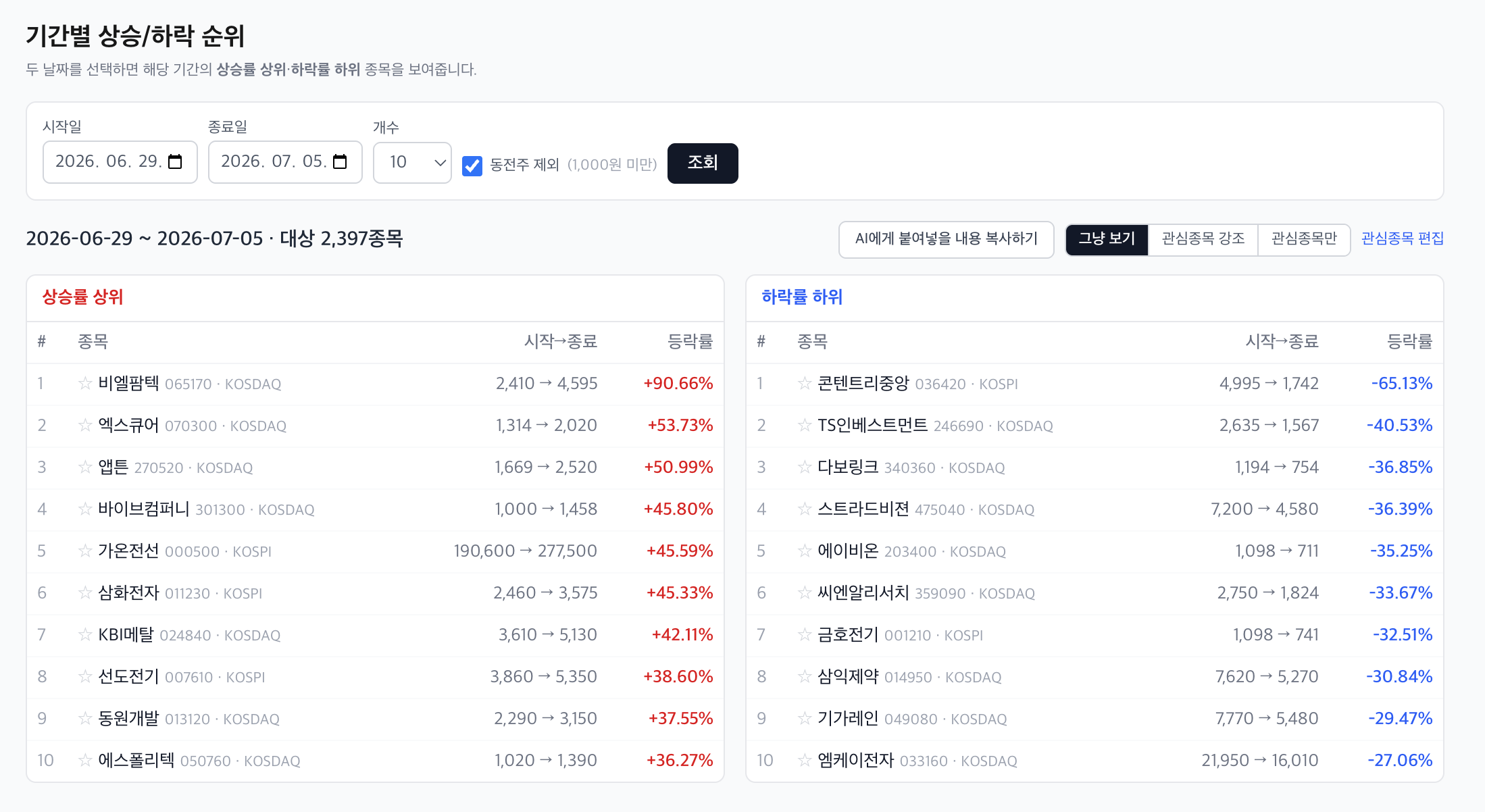Open calendar picker for the end date

point(341,162)
